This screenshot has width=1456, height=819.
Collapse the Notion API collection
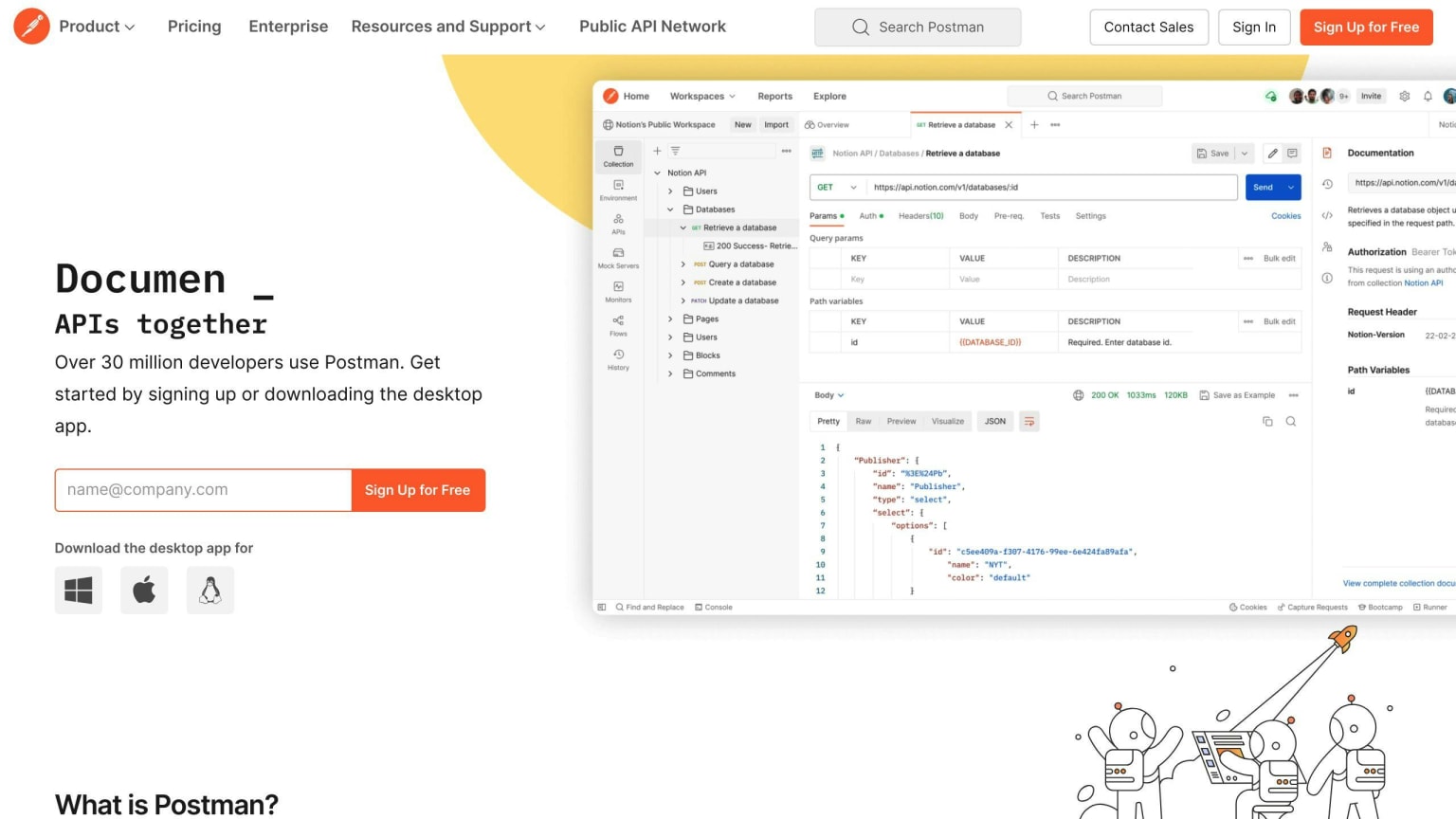(x=658, y=173)
